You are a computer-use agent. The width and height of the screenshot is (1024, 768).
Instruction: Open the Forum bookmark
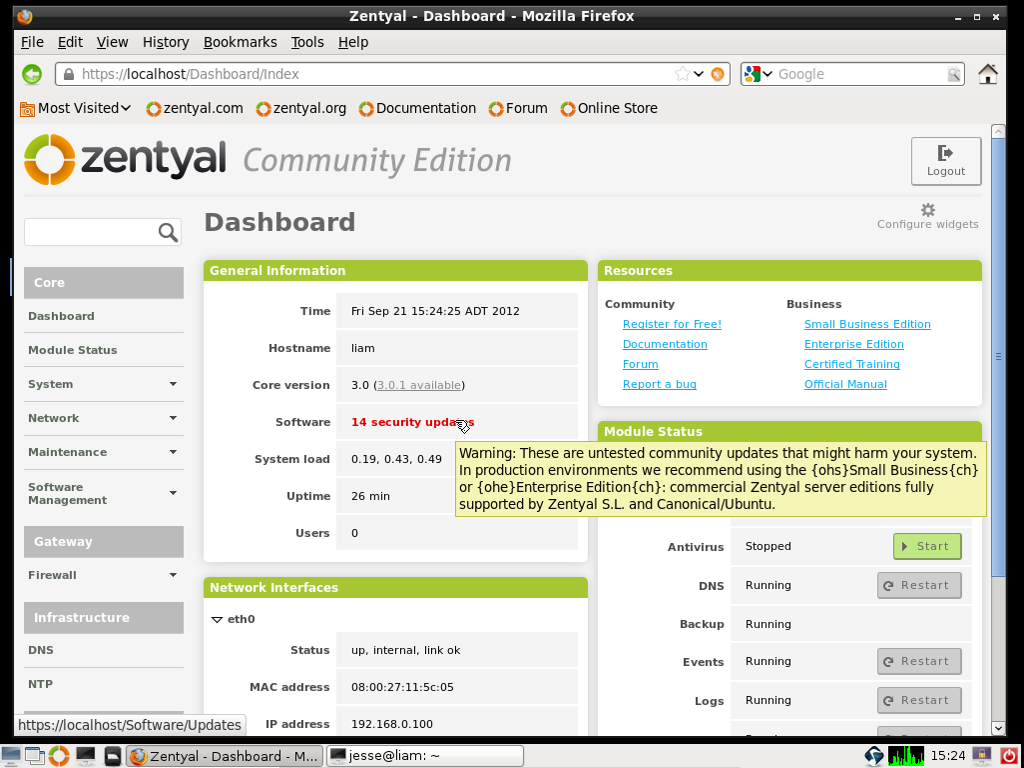click(518, 108)
